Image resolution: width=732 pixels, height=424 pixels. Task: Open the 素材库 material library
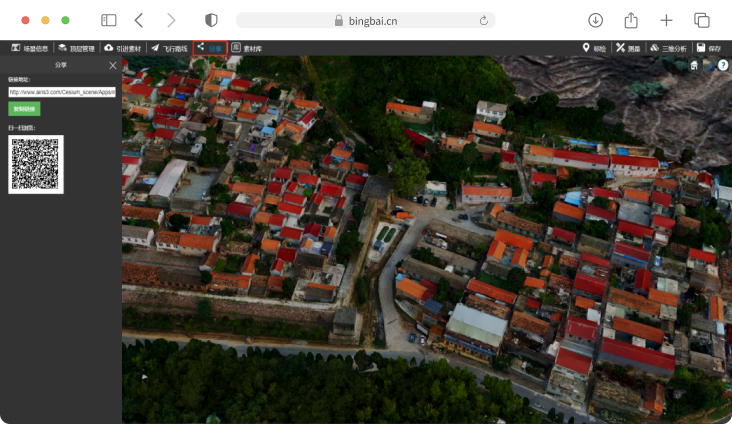click(246, 48)
